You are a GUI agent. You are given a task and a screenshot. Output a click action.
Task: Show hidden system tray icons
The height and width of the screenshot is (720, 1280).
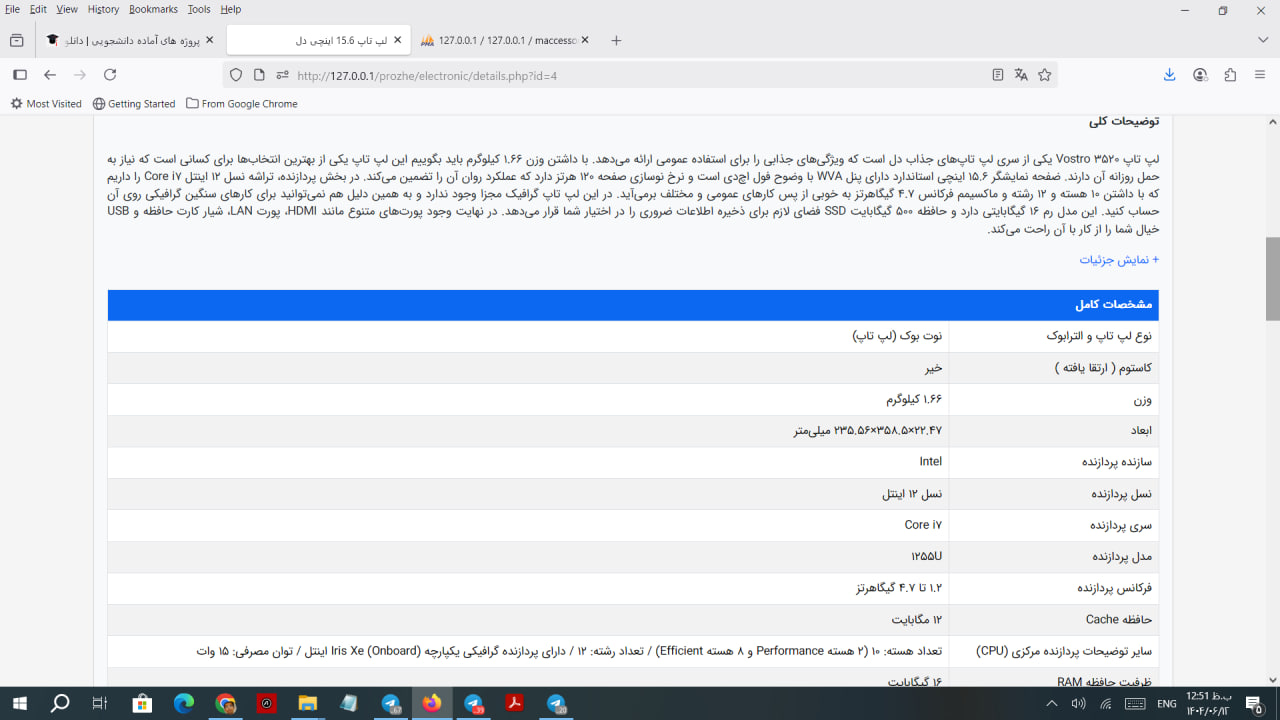1051,703
